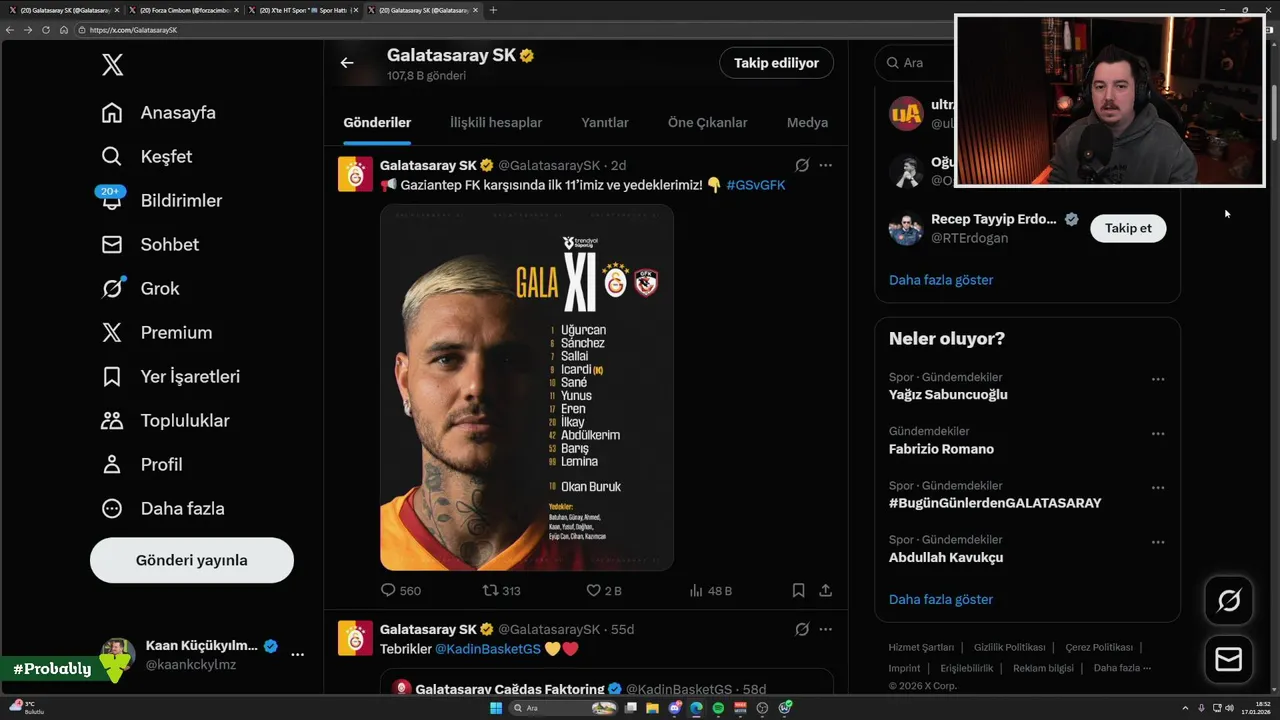Open #BugünGünlerdenGALATASARAY trend
Viewport: 1280px width, 720px height.
tap(995, 503)
